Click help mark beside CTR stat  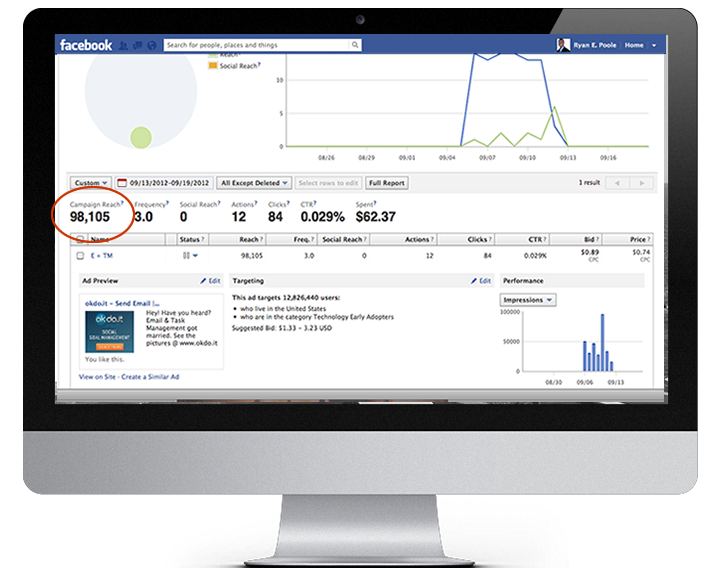(x=315, y=203)
